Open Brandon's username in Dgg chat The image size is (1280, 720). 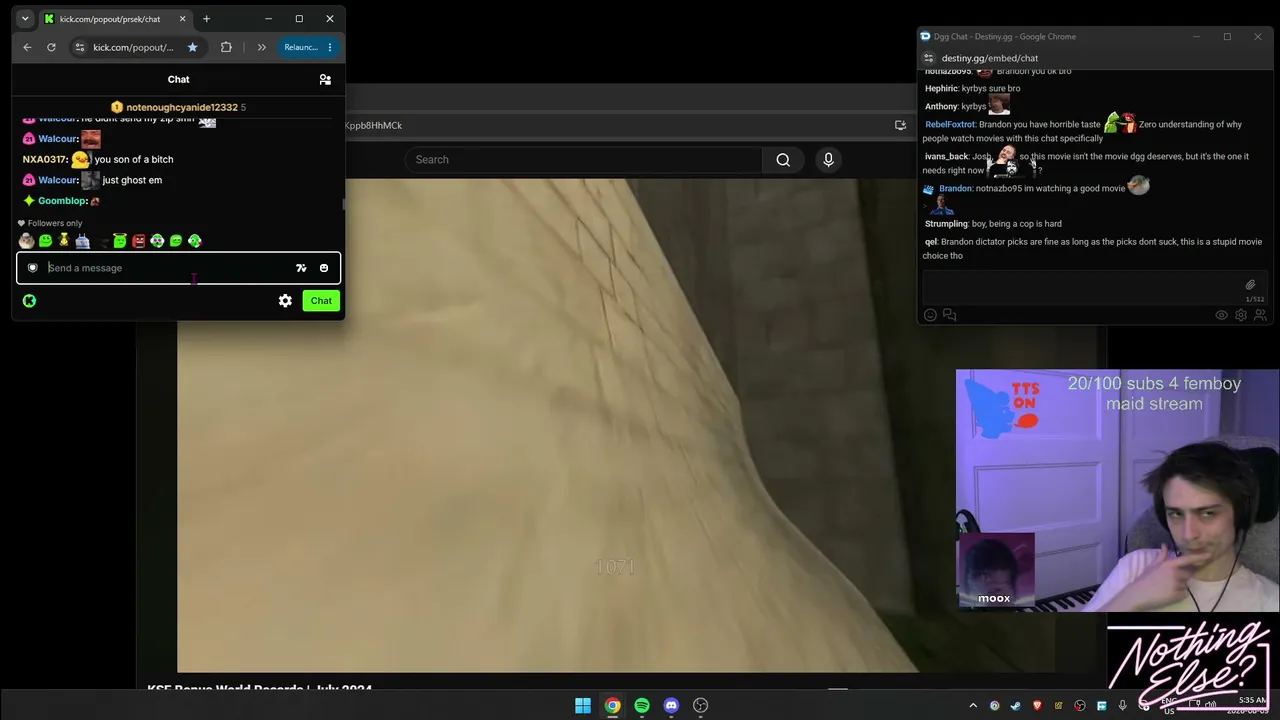pyautogui.click(x=956, y=189)
